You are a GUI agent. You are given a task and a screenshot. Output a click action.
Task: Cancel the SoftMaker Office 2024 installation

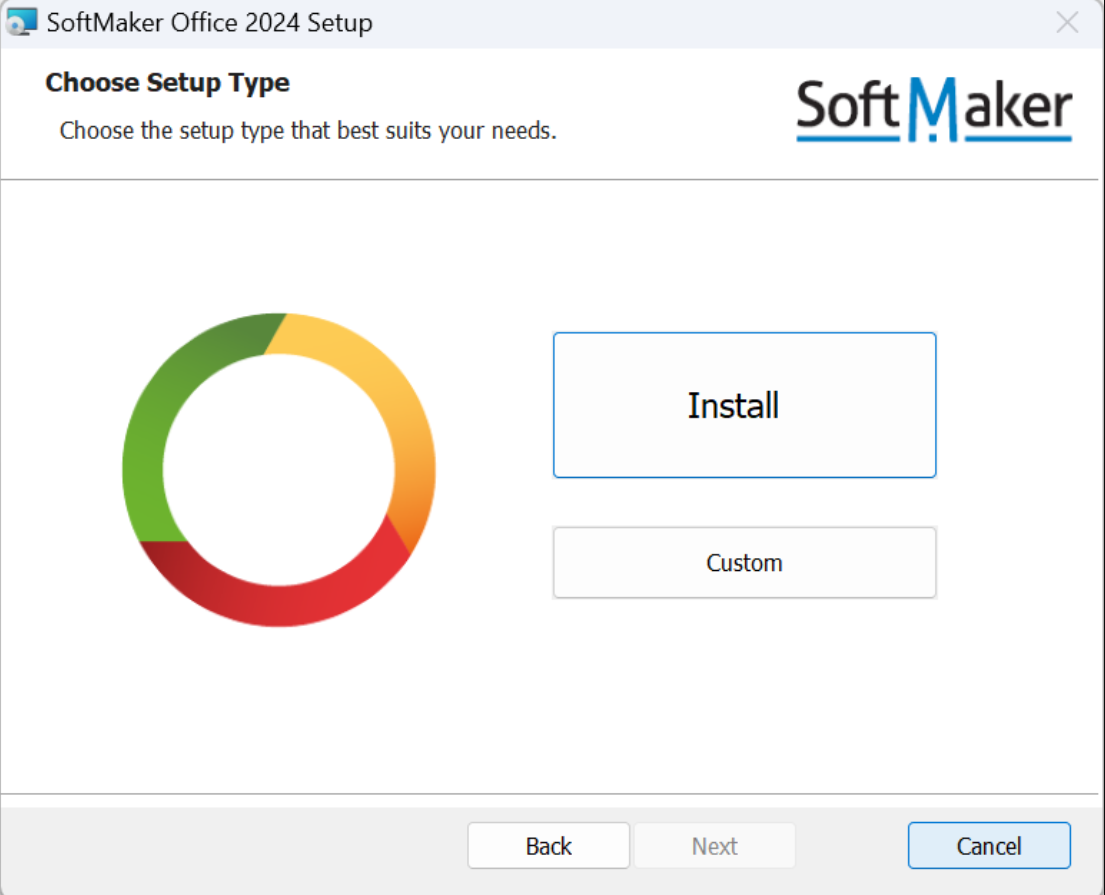click(988, 845)
